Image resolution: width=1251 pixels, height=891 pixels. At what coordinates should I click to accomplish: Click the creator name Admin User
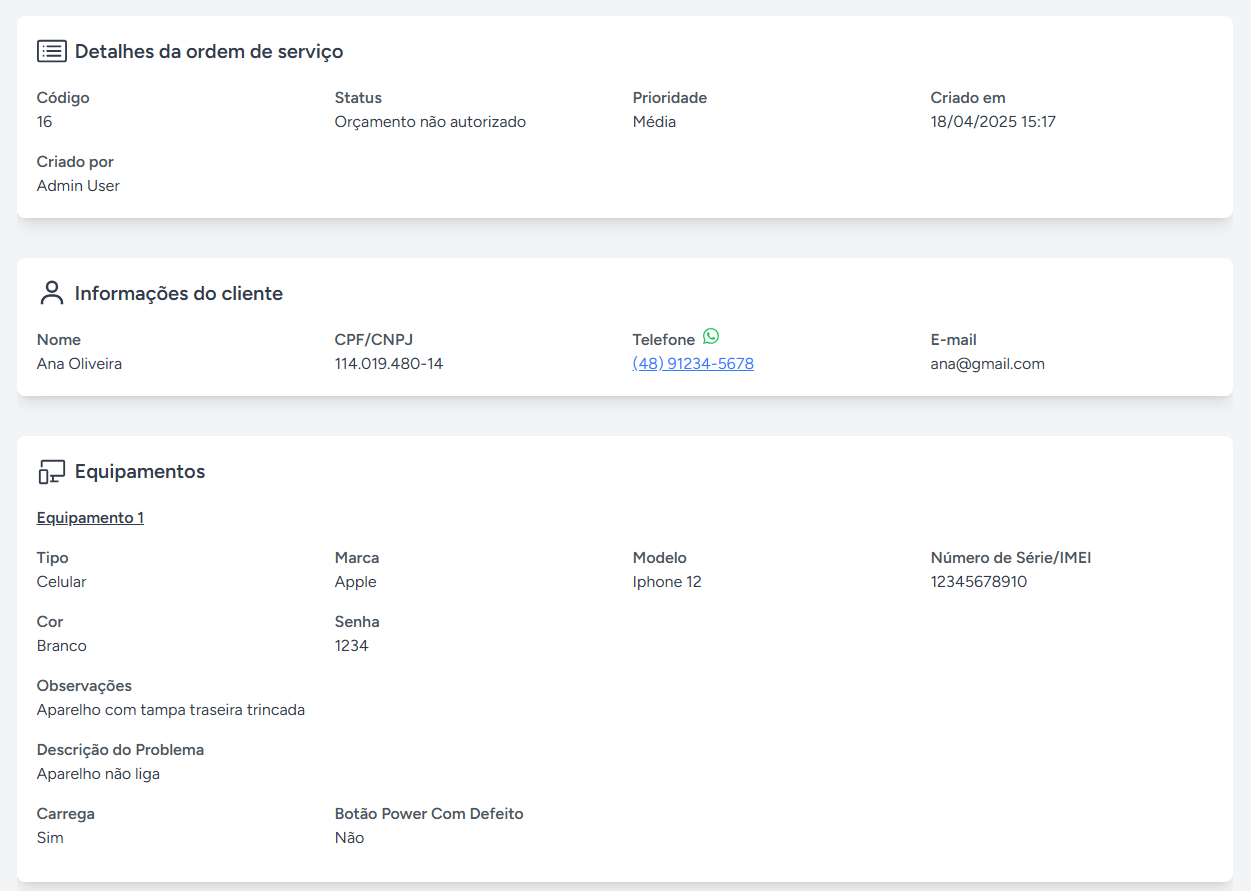[x=78, y=186]
